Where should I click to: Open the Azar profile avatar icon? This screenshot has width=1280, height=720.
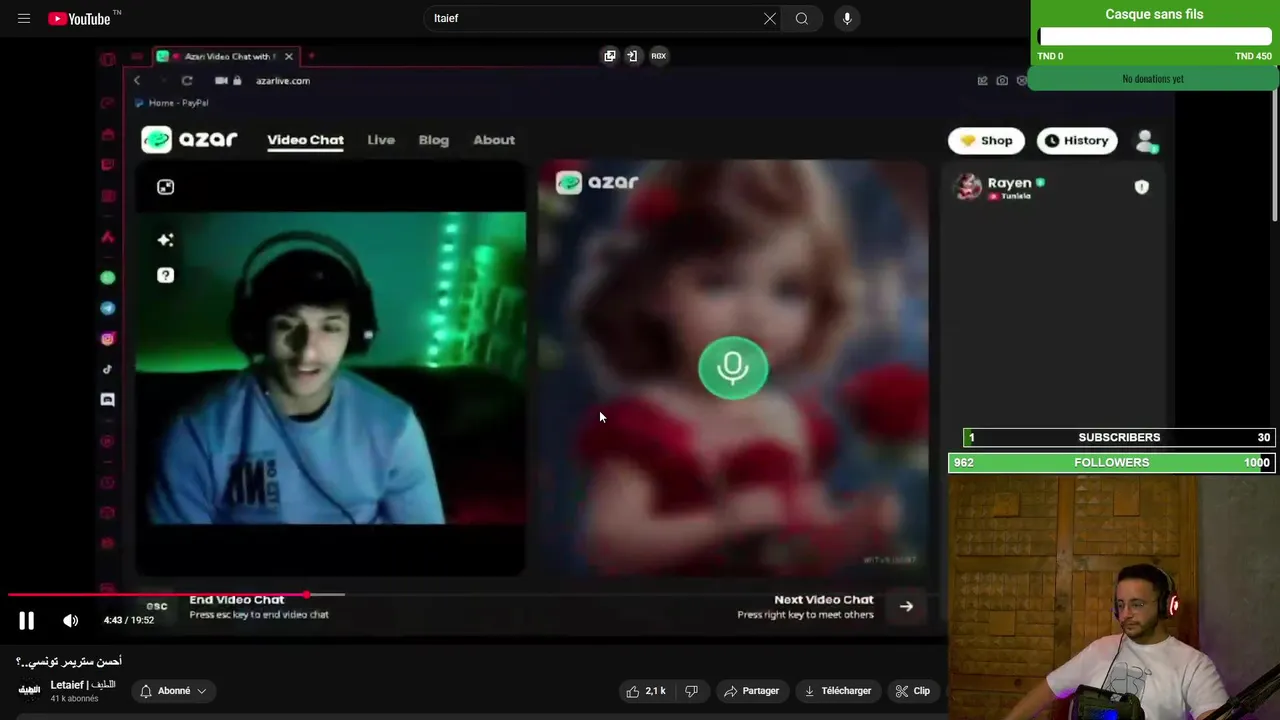tap(1146, 141)
